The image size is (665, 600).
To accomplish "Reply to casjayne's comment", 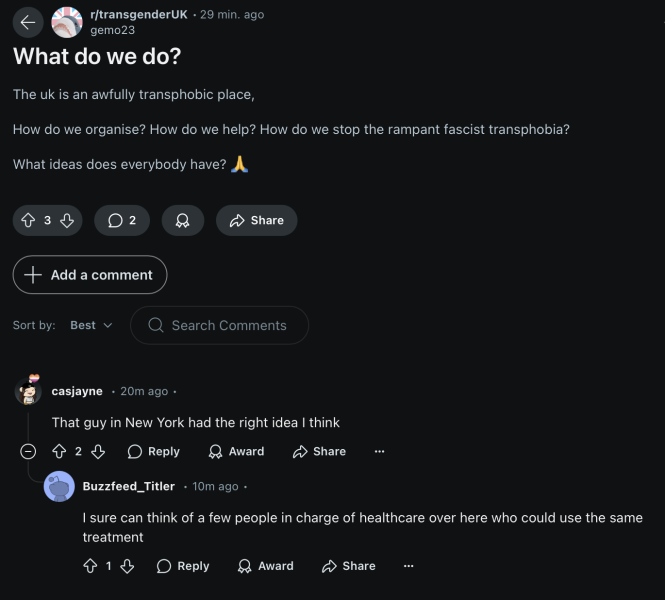I will pos(154,451).
